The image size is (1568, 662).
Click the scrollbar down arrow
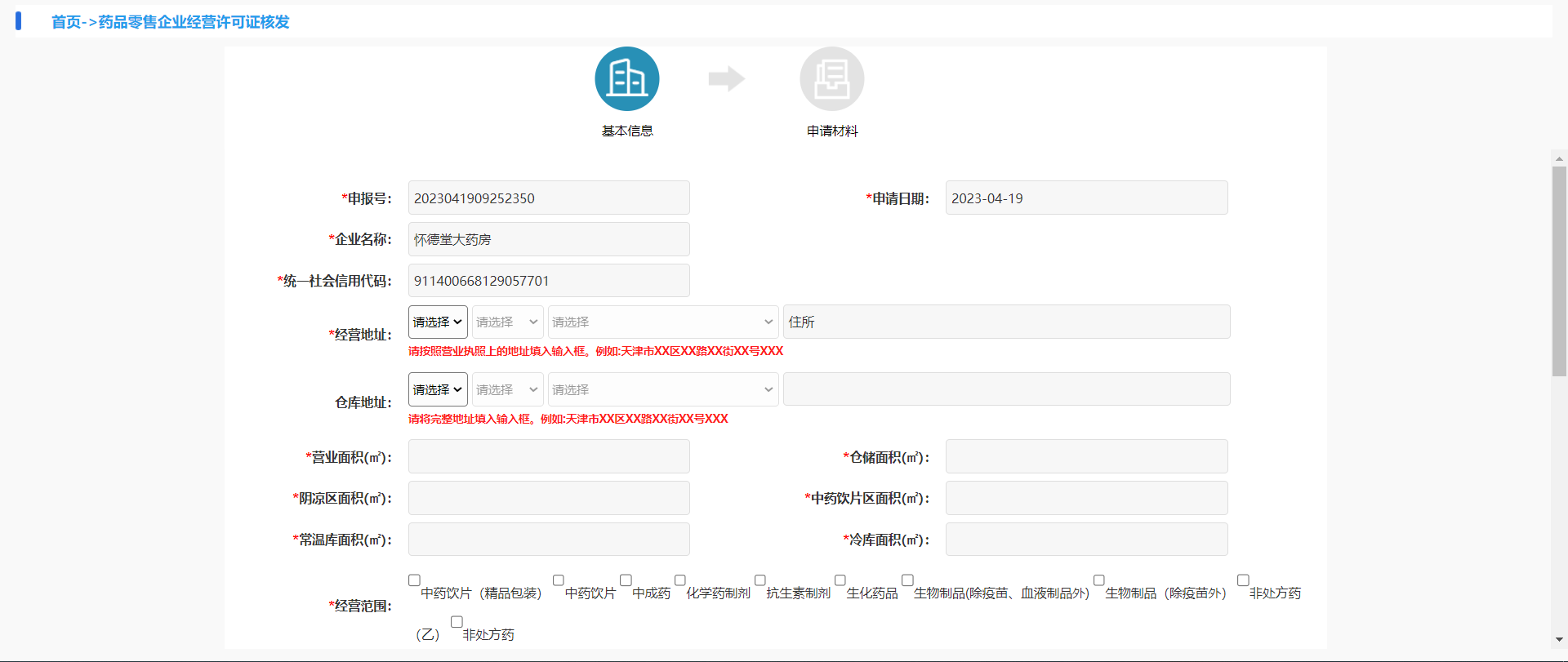point(1559,640)
